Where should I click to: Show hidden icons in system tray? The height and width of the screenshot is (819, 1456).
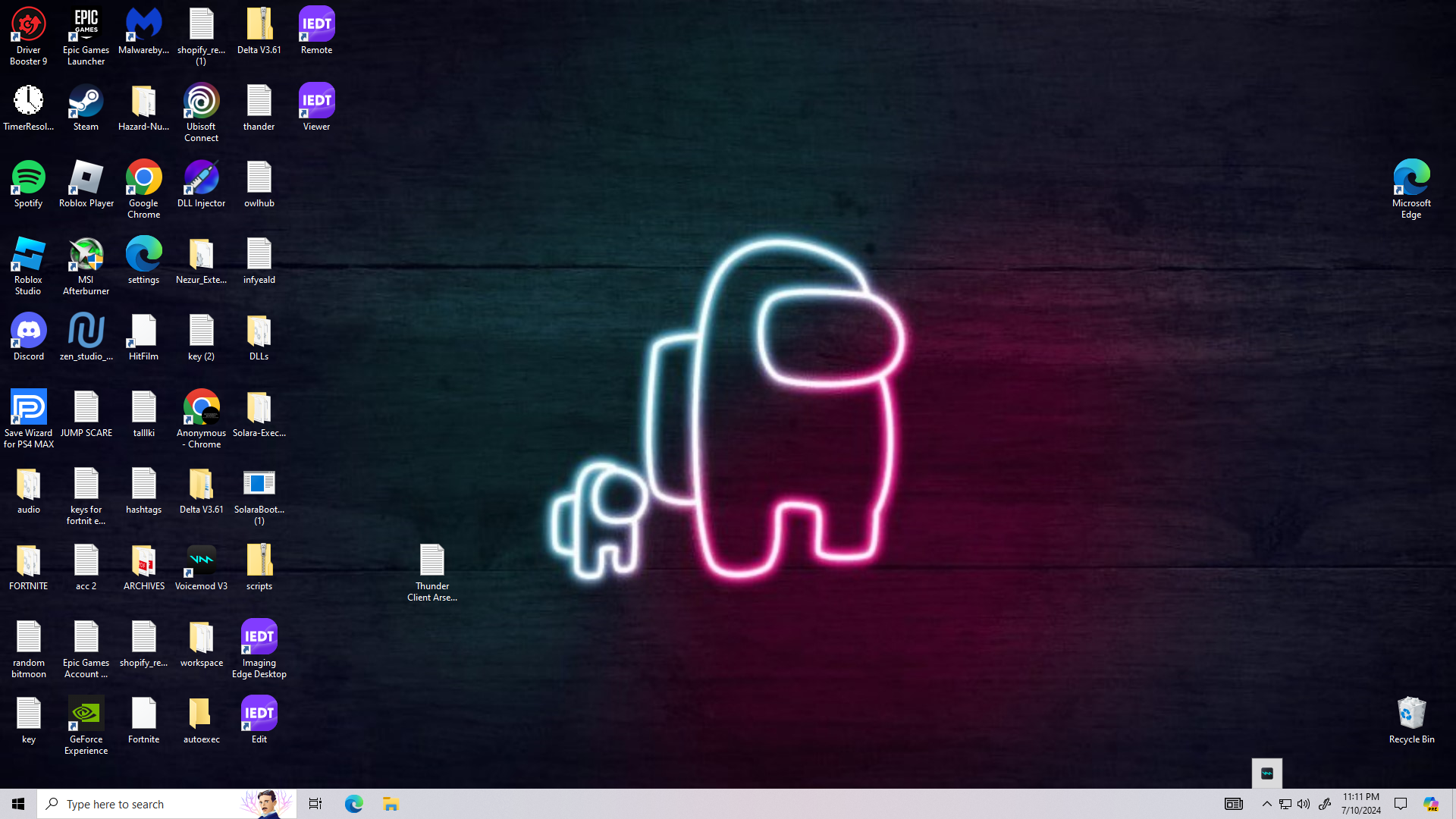pyautogui.click(x=1266, y=804)
